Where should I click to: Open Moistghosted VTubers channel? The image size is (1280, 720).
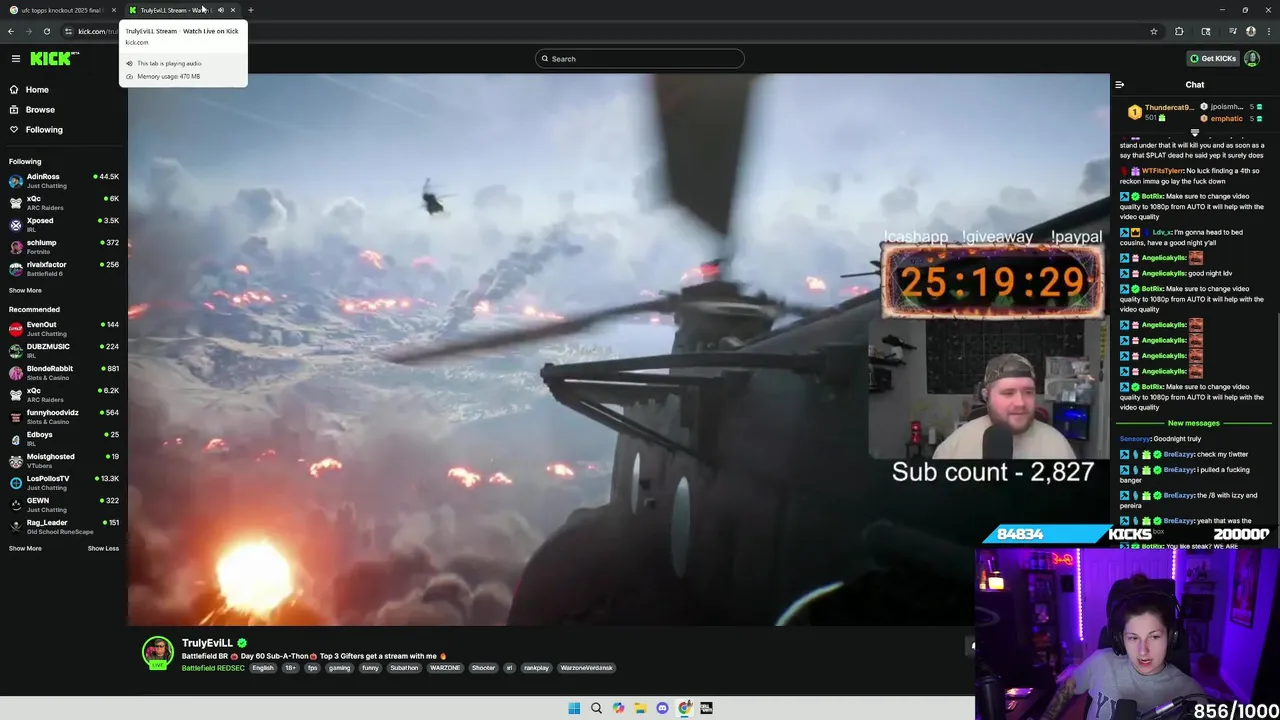[x=64, y=461]
